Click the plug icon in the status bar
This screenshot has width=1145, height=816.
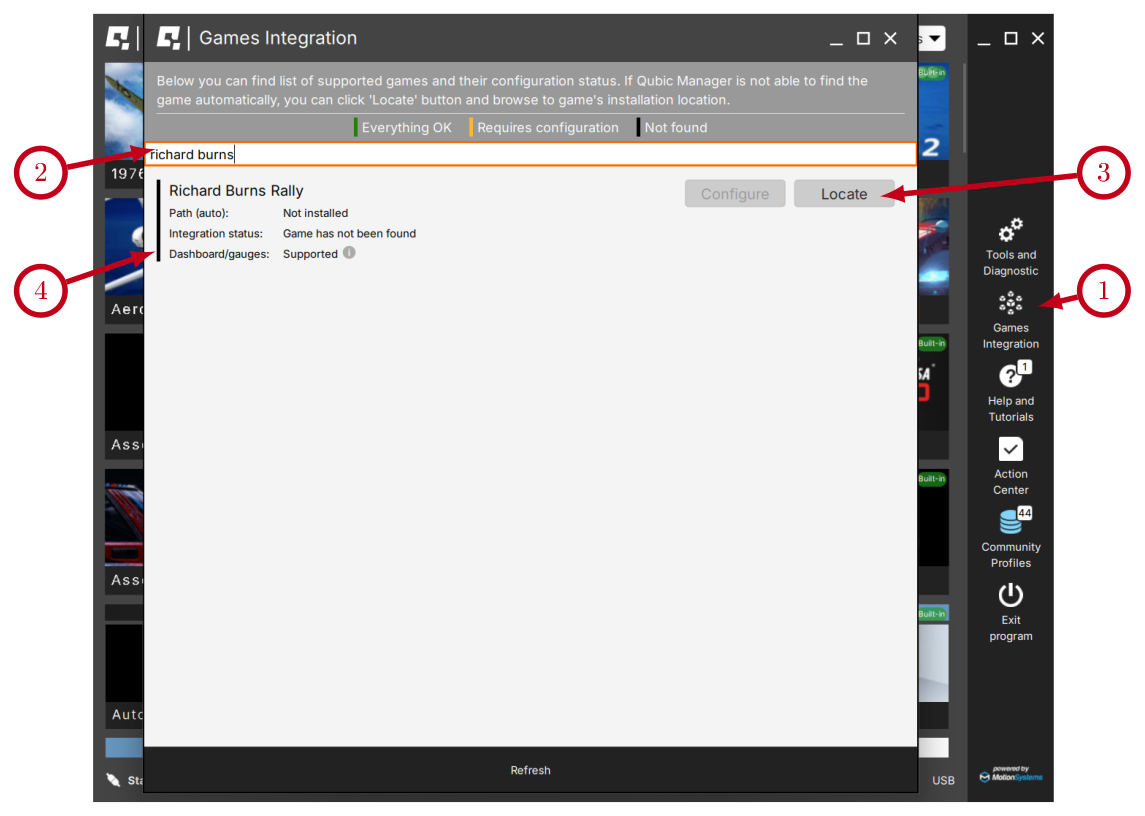114,780
